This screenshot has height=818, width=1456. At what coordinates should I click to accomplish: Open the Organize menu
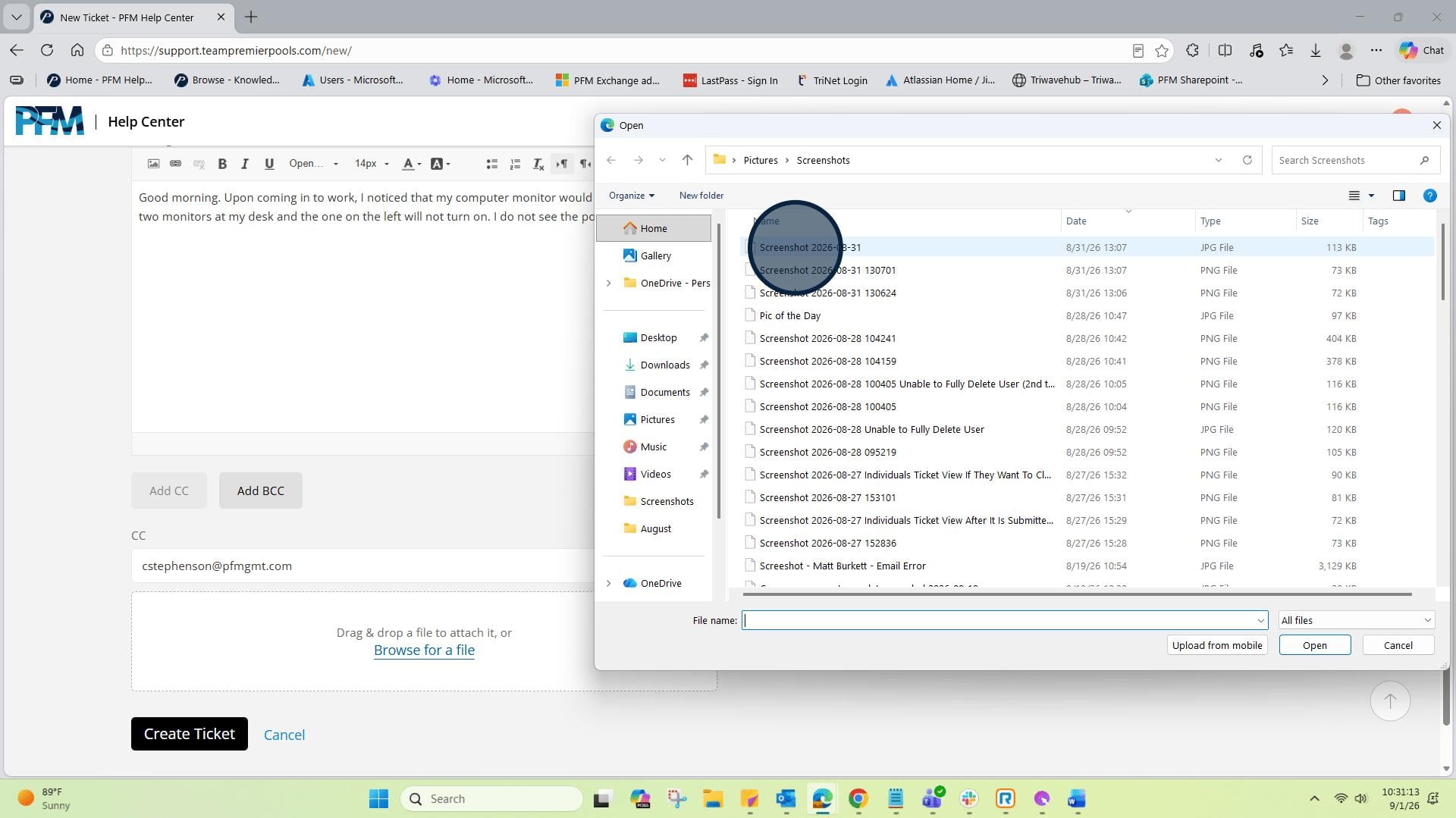click(x=631, y=196)
